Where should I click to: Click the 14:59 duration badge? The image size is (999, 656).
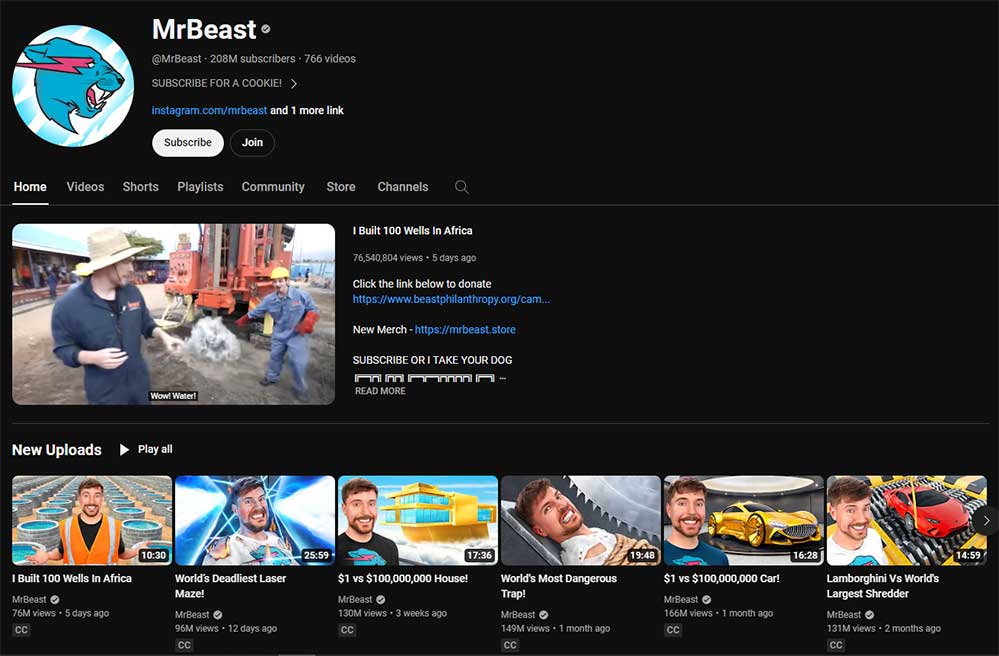[x=968, y=555]
